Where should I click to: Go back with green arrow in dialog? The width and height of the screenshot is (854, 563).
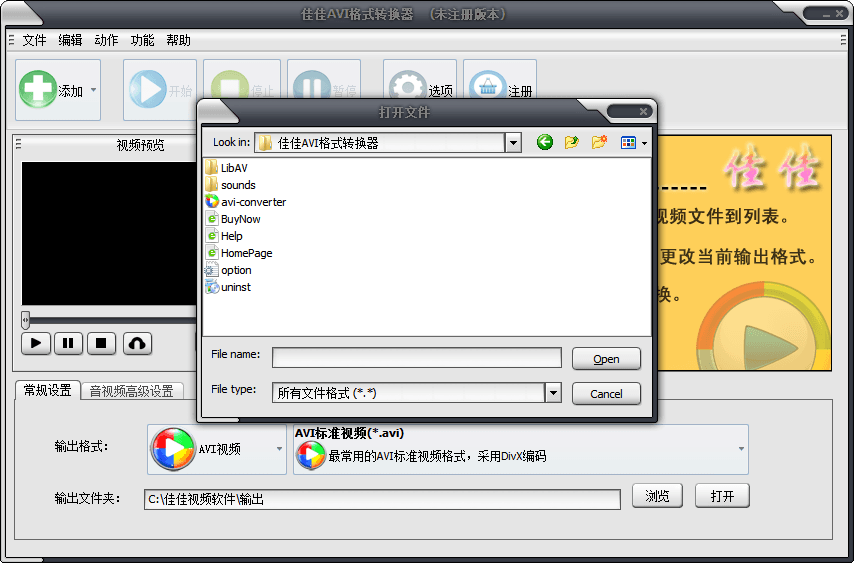(x=545, y=143)
